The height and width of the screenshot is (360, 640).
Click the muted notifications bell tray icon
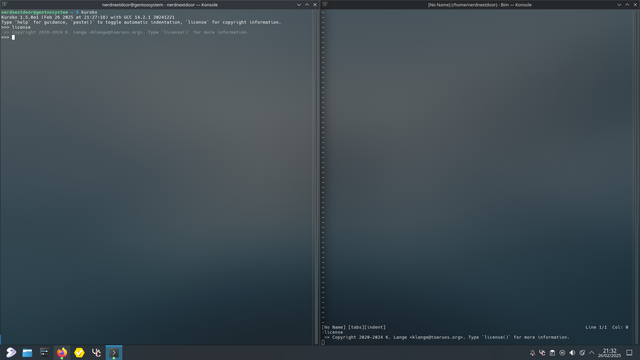tap(532, 353)
